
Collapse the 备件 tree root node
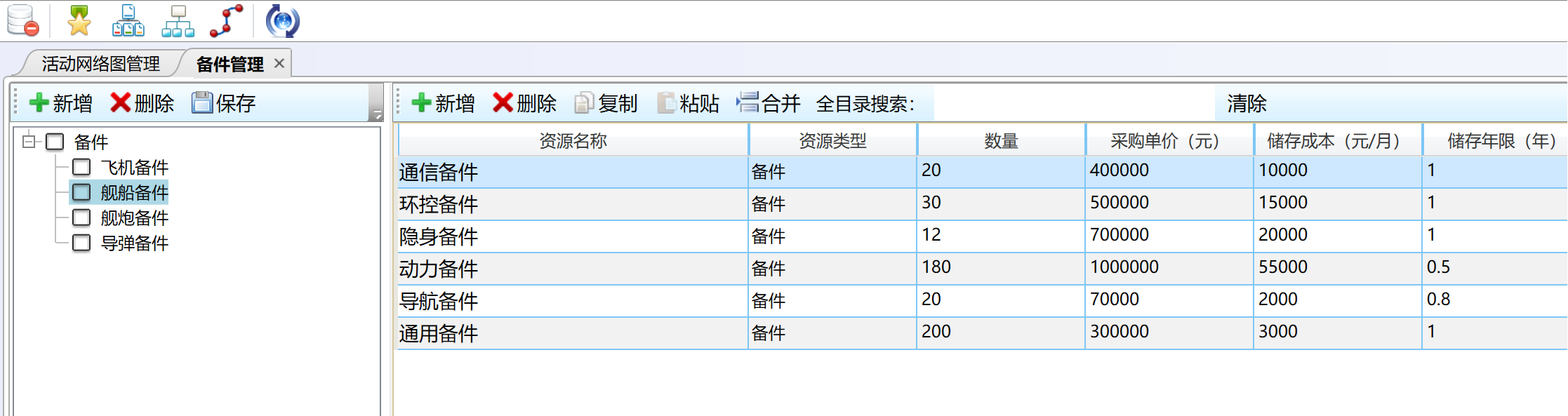tap(29, 141)
